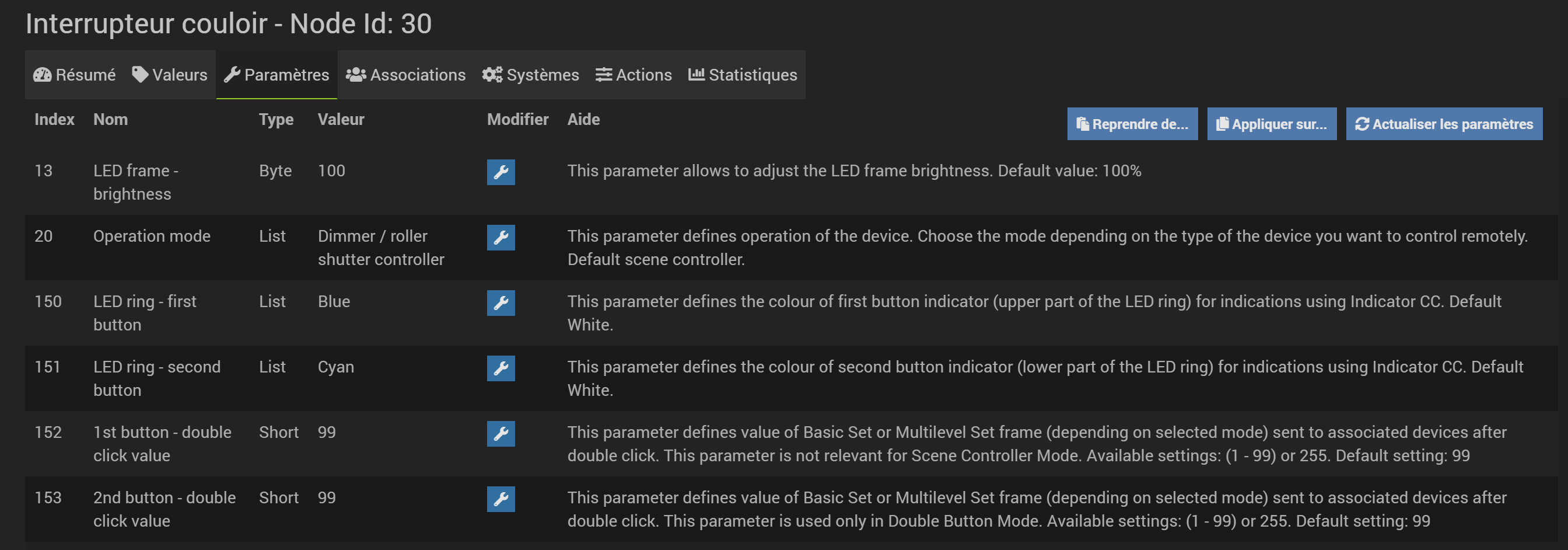Select the Paramètres tab

(x=276, y=75)
